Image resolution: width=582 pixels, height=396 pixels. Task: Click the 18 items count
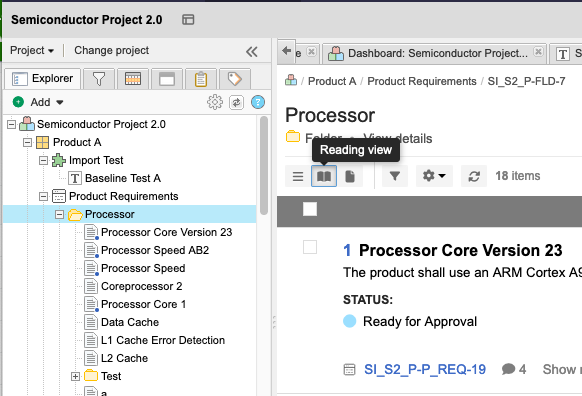pos(518,176)
